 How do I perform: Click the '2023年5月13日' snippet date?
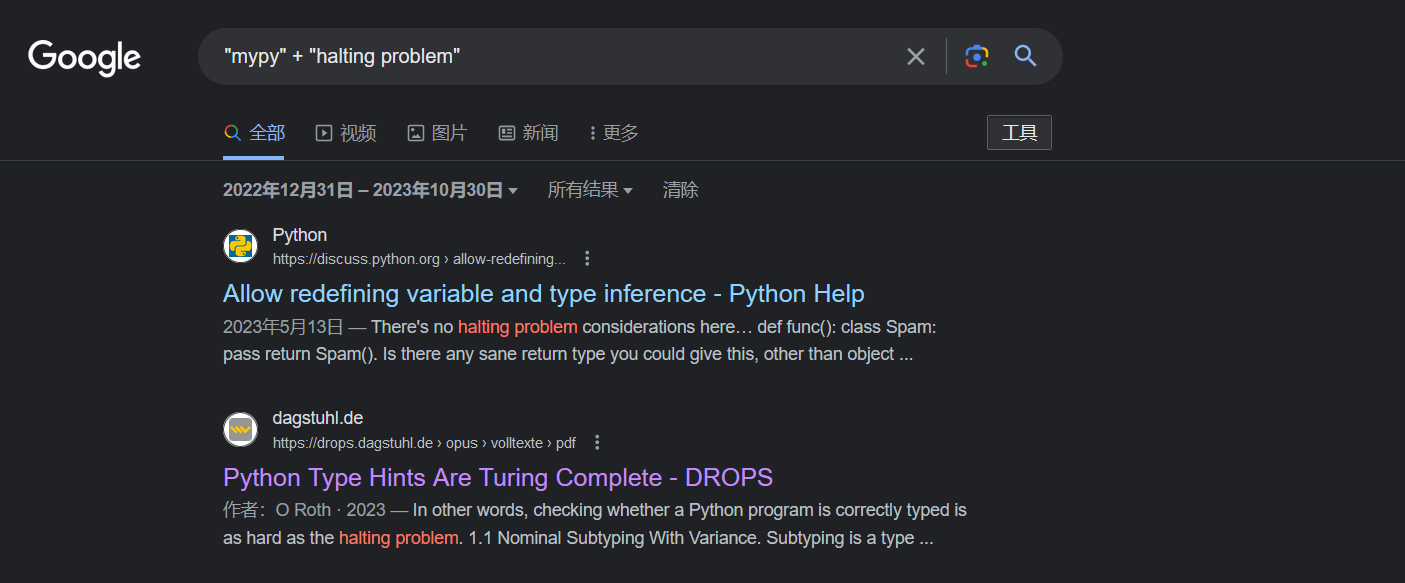click(x=283, y=327)
